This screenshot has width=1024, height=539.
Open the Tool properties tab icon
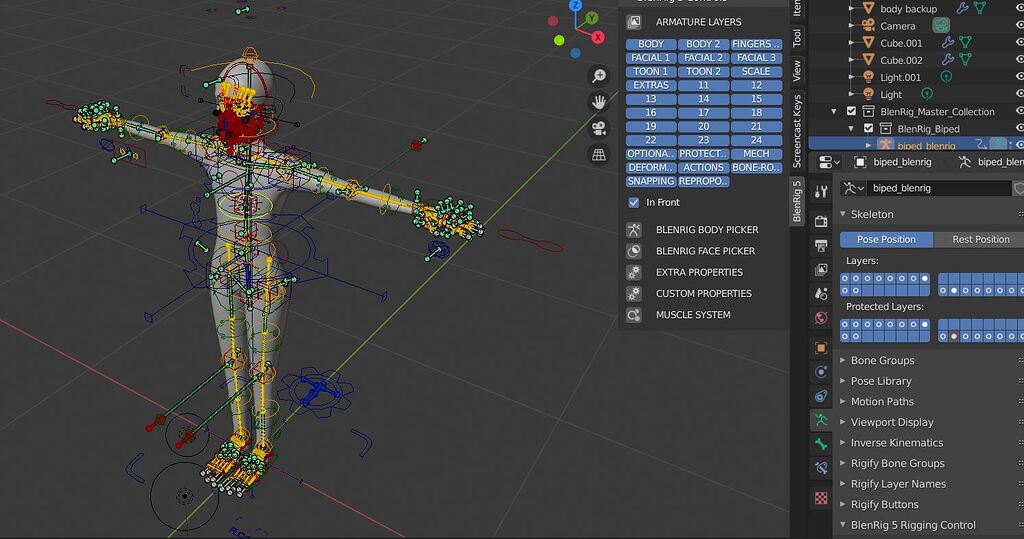point(821,192)
